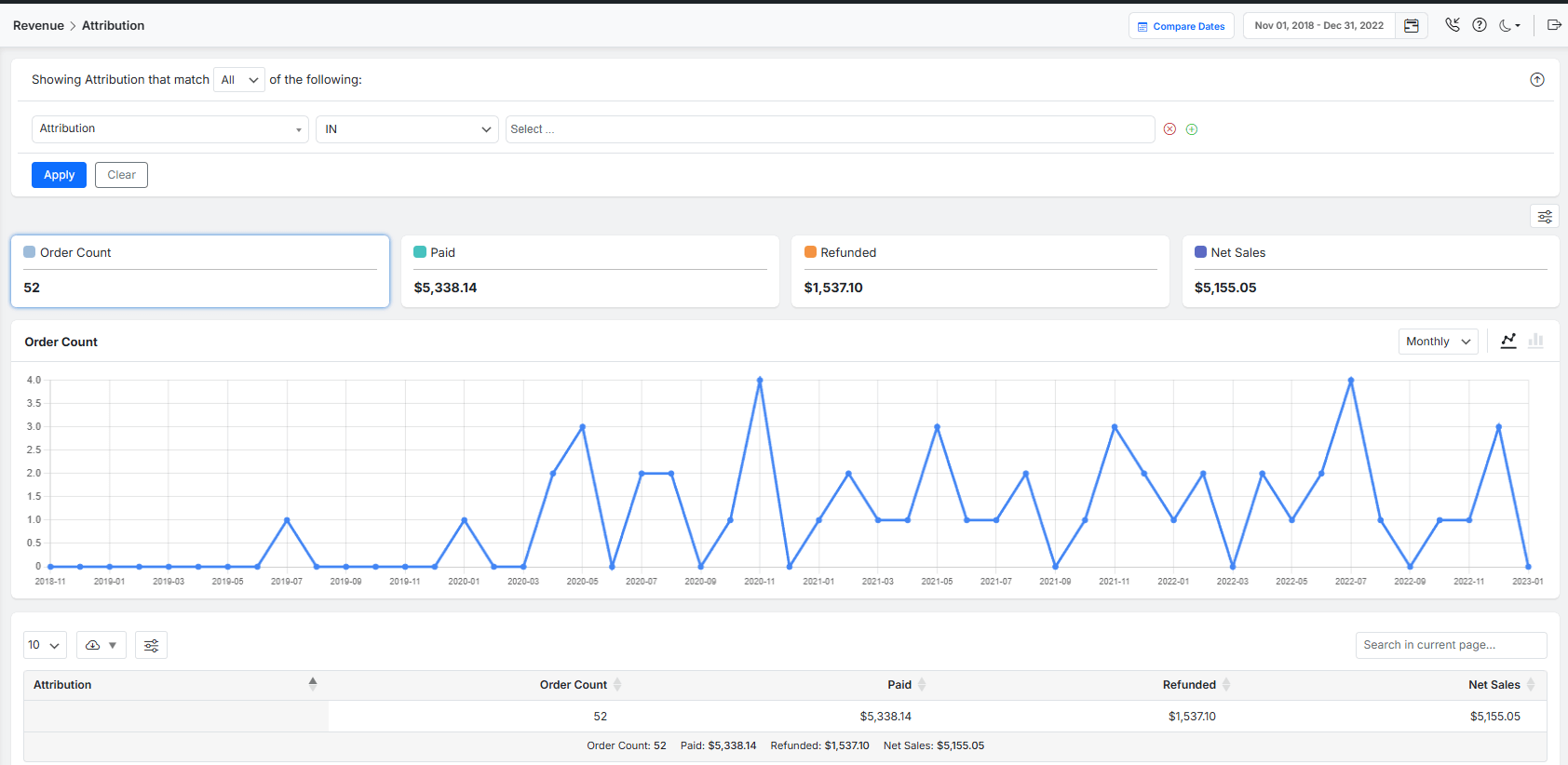Click the Refunded orange color swatch
Screen dimensions: 1568x765
(x=810, y=252)
